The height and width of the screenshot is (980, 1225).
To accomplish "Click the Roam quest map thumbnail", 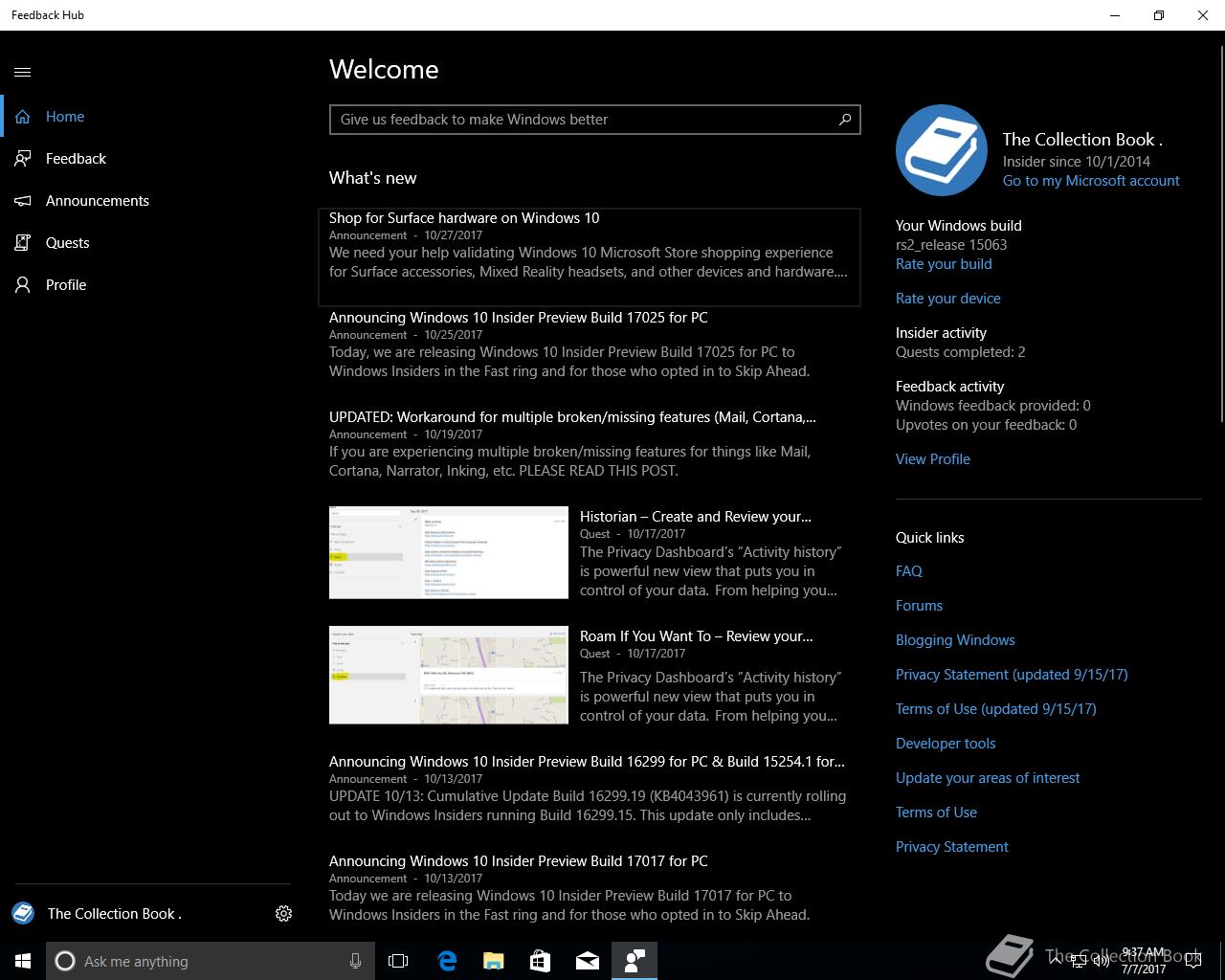I will [449, 675].
